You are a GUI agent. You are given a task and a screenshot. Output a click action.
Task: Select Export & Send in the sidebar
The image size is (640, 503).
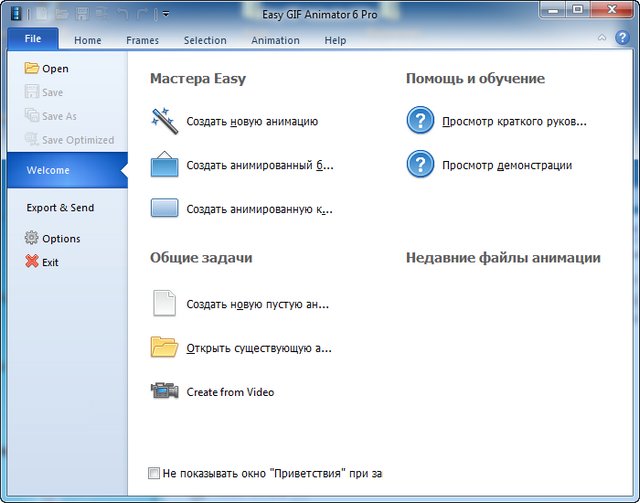click(x=60, y=208)
